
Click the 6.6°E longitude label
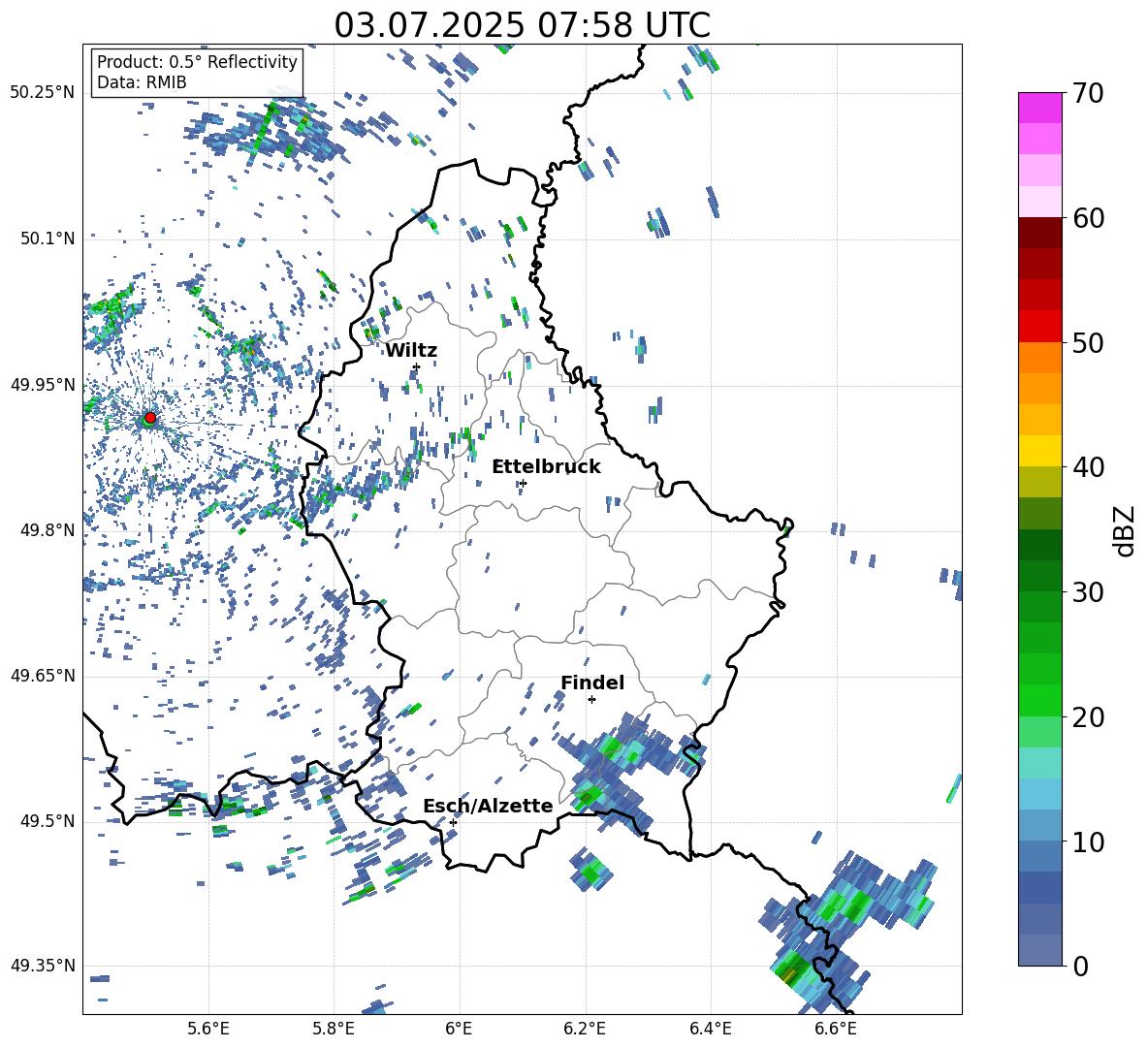tap(836, 1029)
